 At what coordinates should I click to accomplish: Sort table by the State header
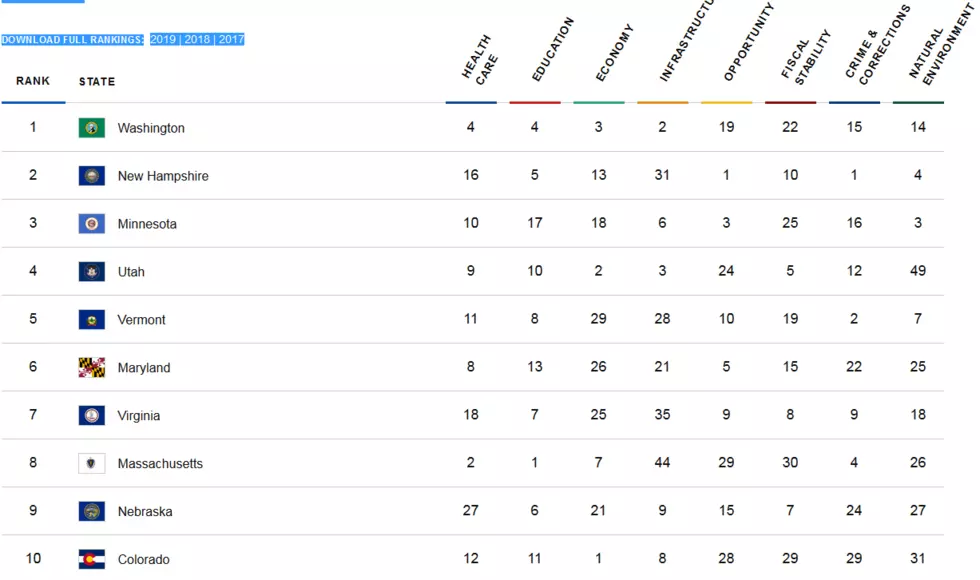click(x=97, y=81)
